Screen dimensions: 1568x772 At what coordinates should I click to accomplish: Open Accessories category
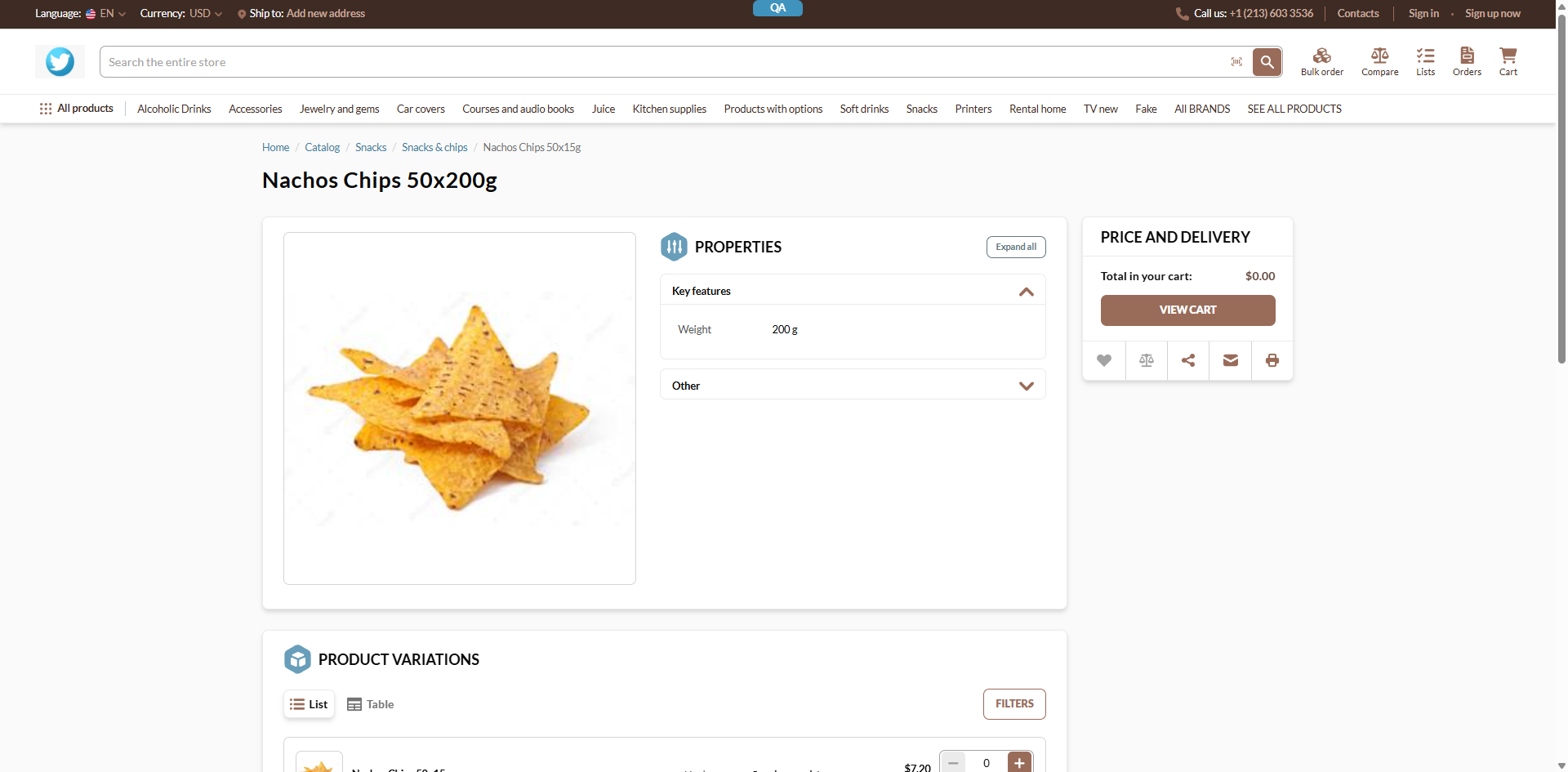coord(256,109)
